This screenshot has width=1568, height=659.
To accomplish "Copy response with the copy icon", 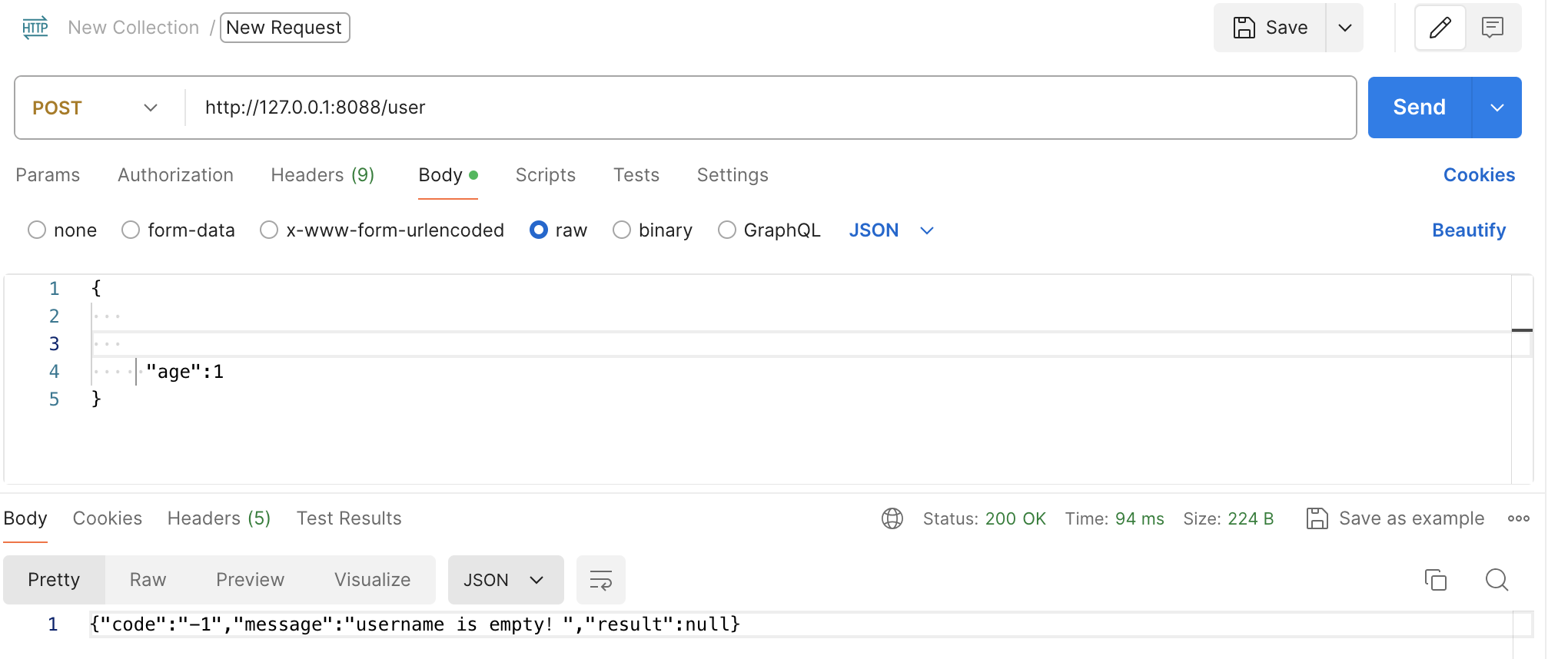I will [1435, 580].
